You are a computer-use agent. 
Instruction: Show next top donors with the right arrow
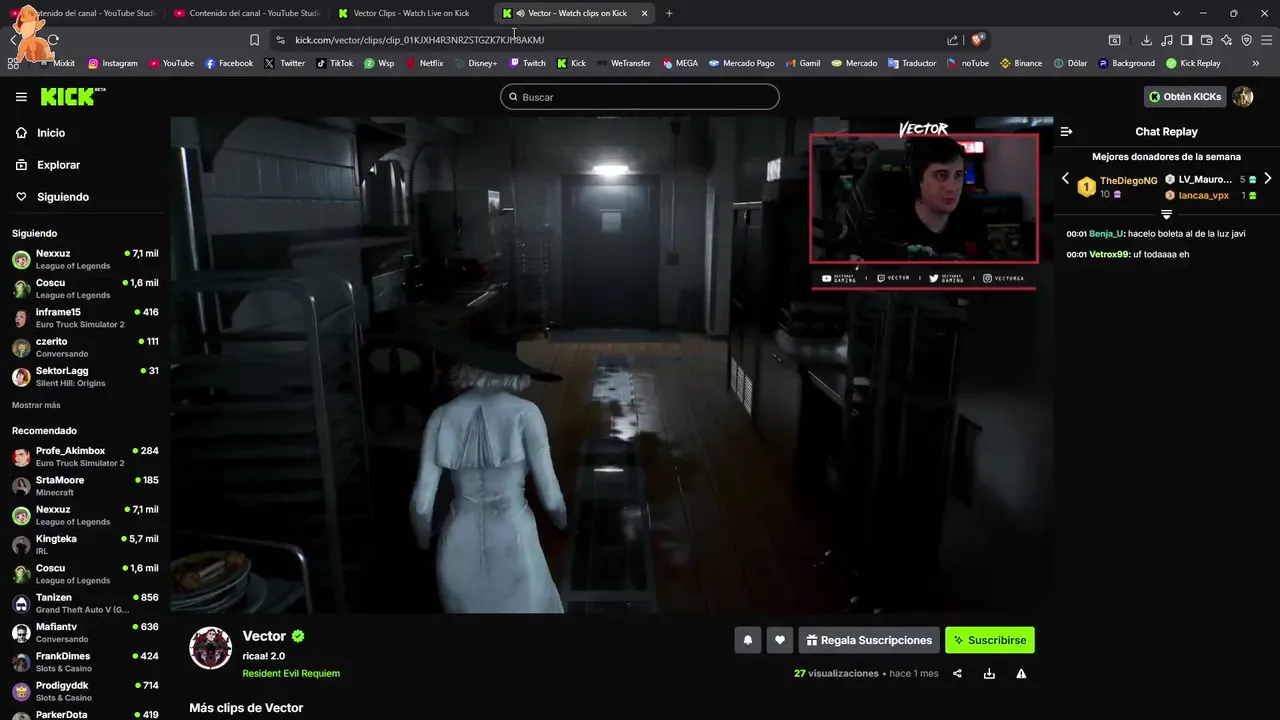point(1267,179)
